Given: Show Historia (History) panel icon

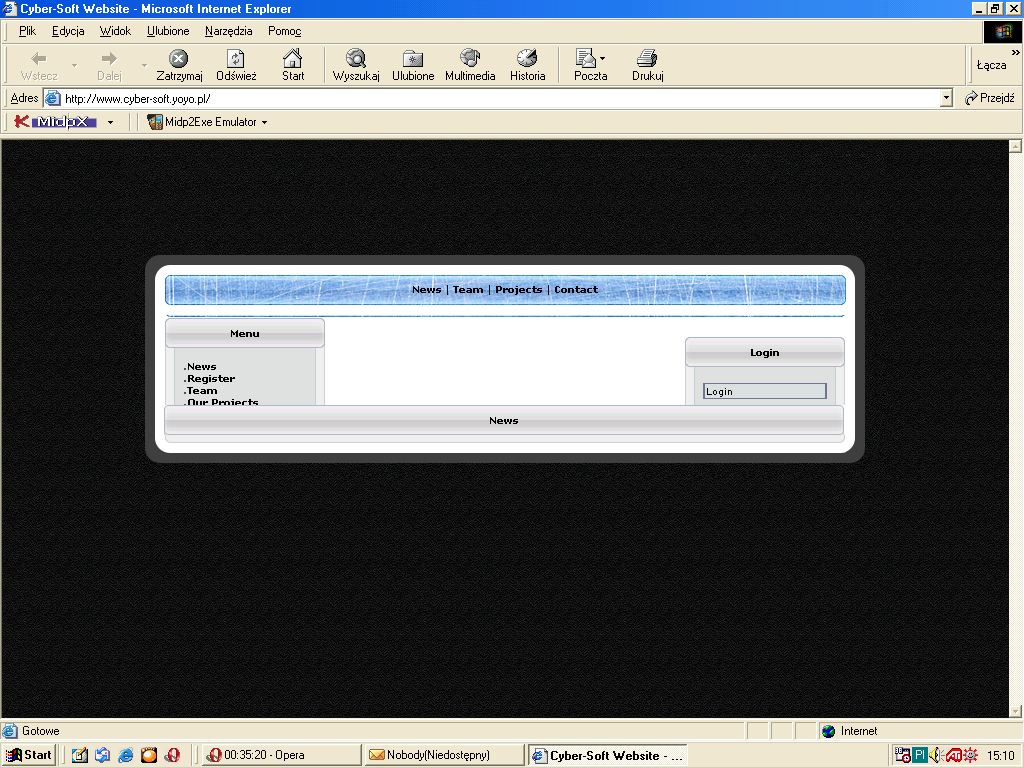Looking at the screenshot, I should point(527,59).
